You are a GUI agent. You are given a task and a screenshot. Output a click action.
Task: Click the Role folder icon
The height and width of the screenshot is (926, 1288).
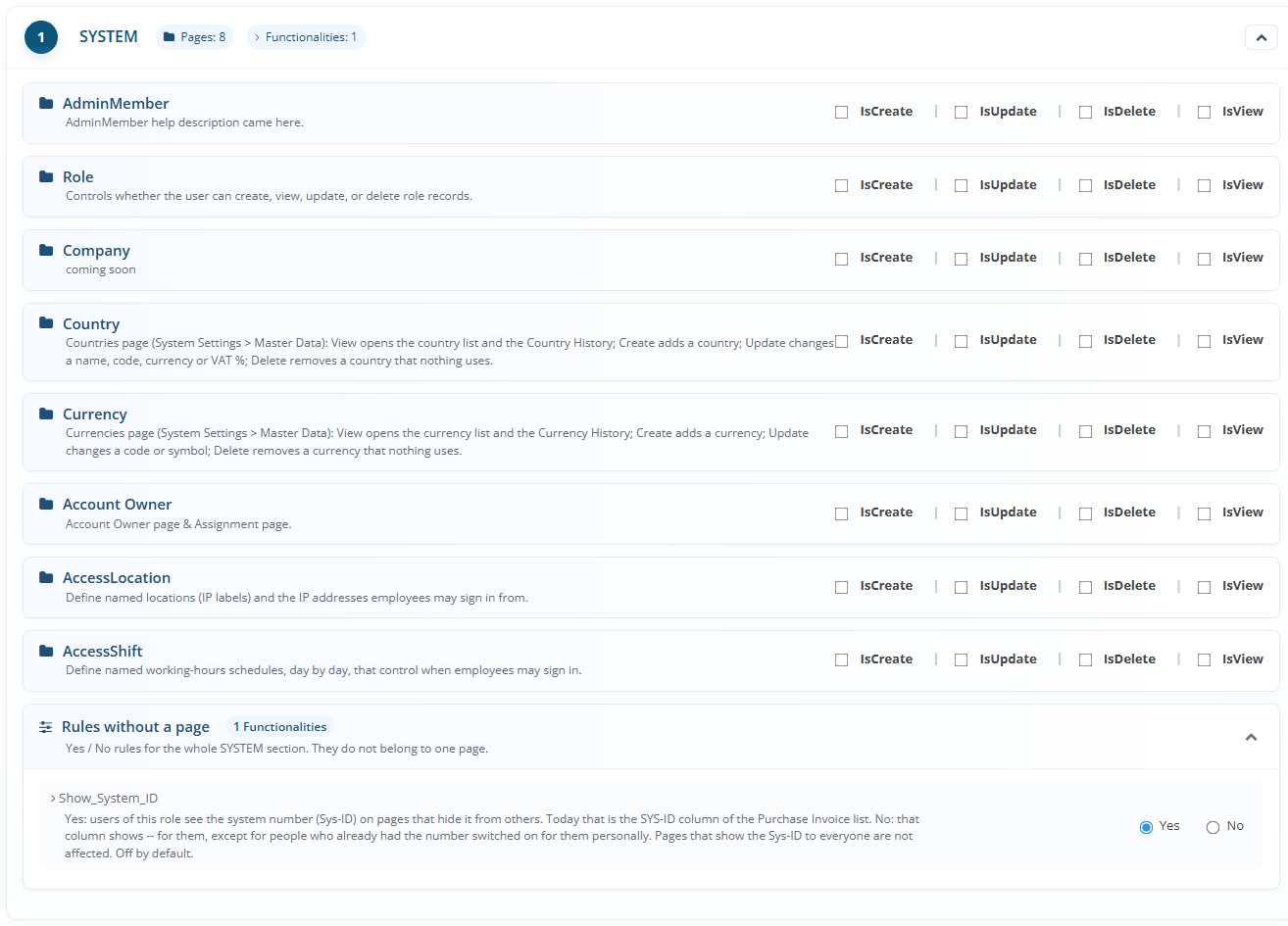point(46,176)
